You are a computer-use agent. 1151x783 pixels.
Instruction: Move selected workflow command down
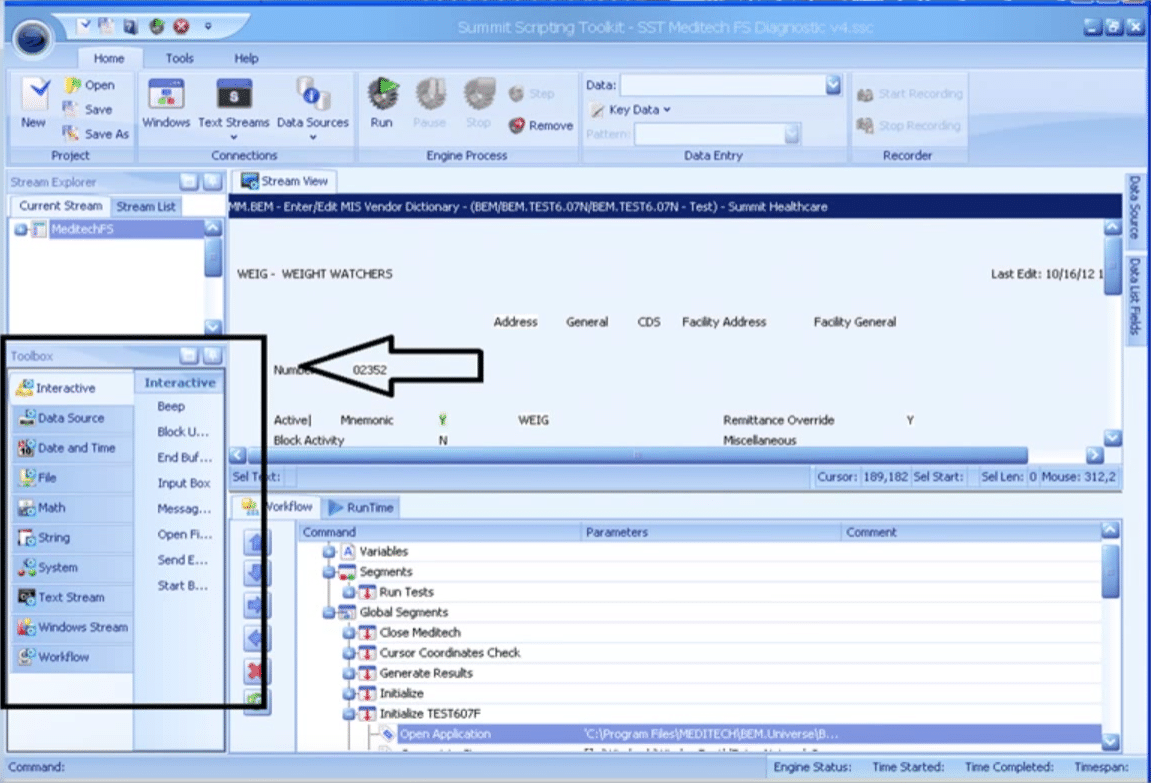256,574
